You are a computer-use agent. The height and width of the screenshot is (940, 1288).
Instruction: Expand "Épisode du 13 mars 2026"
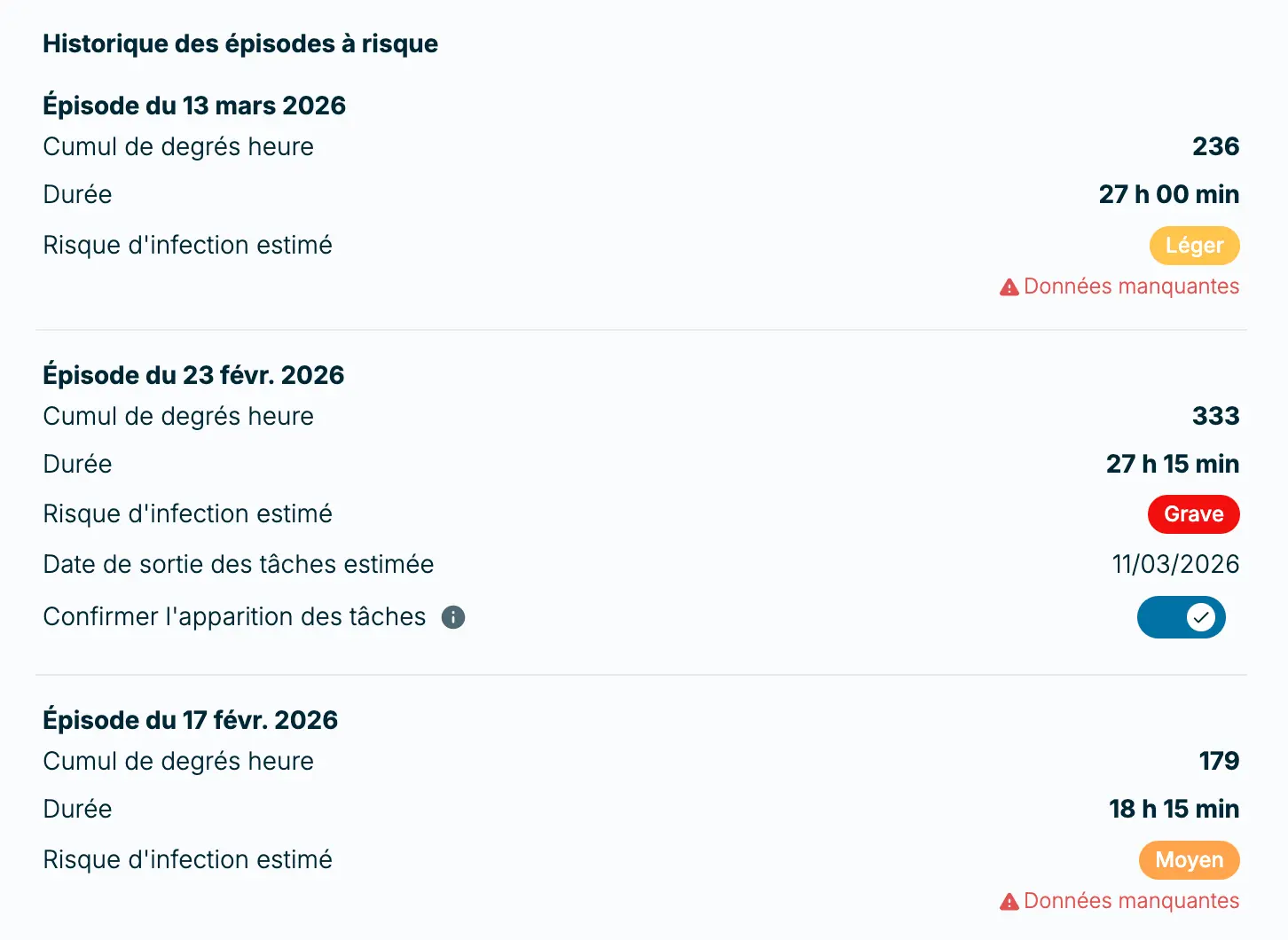(x=194, y=105)
